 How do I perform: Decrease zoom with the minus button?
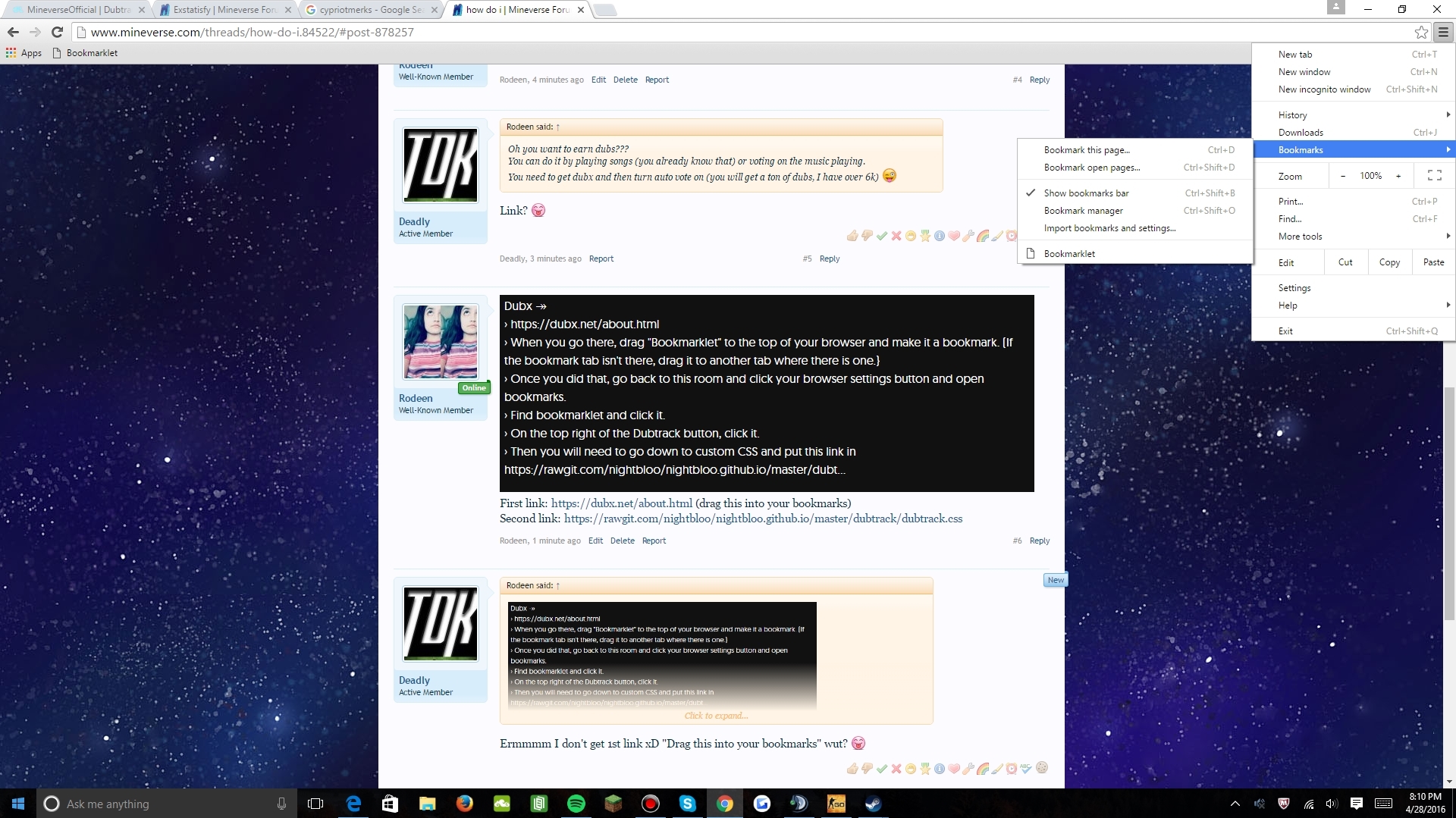pyautogui.click(x=1343, y=176)
